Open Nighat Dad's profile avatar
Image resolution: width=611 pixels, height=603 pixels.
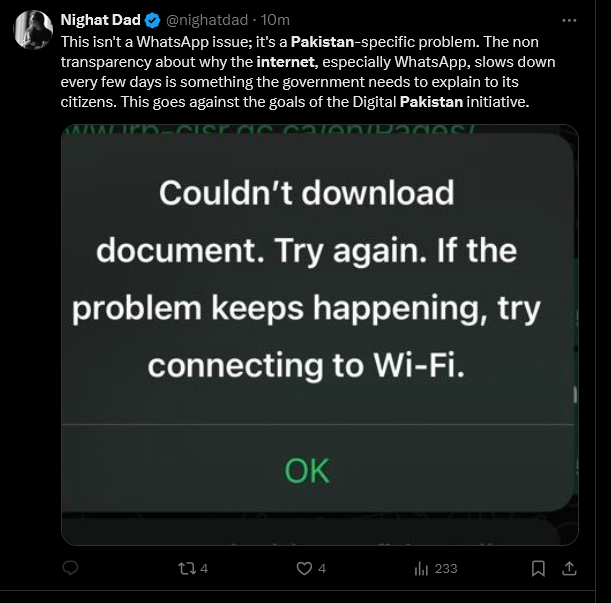tap(33, 30)
